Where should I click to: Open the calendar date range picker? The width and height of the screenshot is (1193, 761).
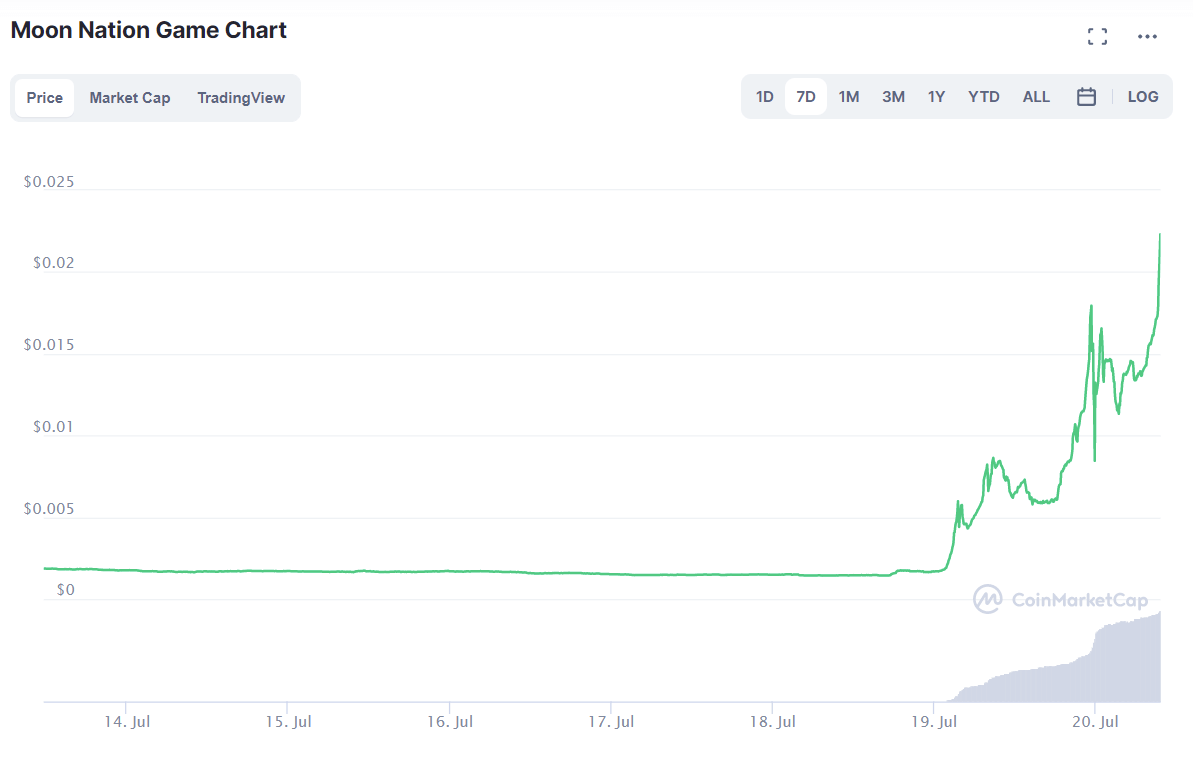(1086, 97)
